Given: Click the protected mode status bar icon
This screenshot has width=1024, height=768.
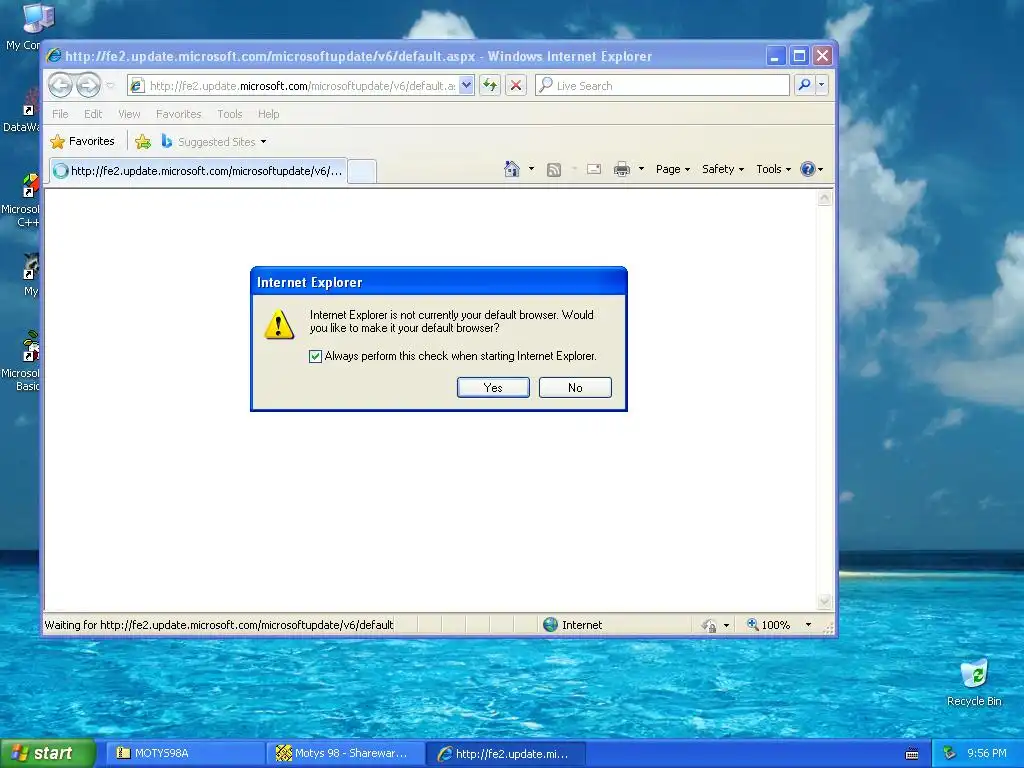Looking at the screenshot, I should [x=709, y=626].
